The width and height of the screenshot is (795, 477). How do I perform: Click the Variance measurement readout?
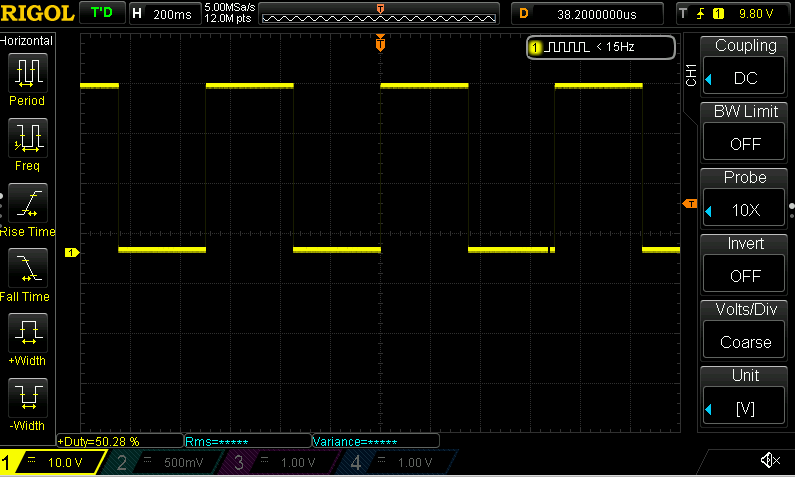[x=375, y=441]
